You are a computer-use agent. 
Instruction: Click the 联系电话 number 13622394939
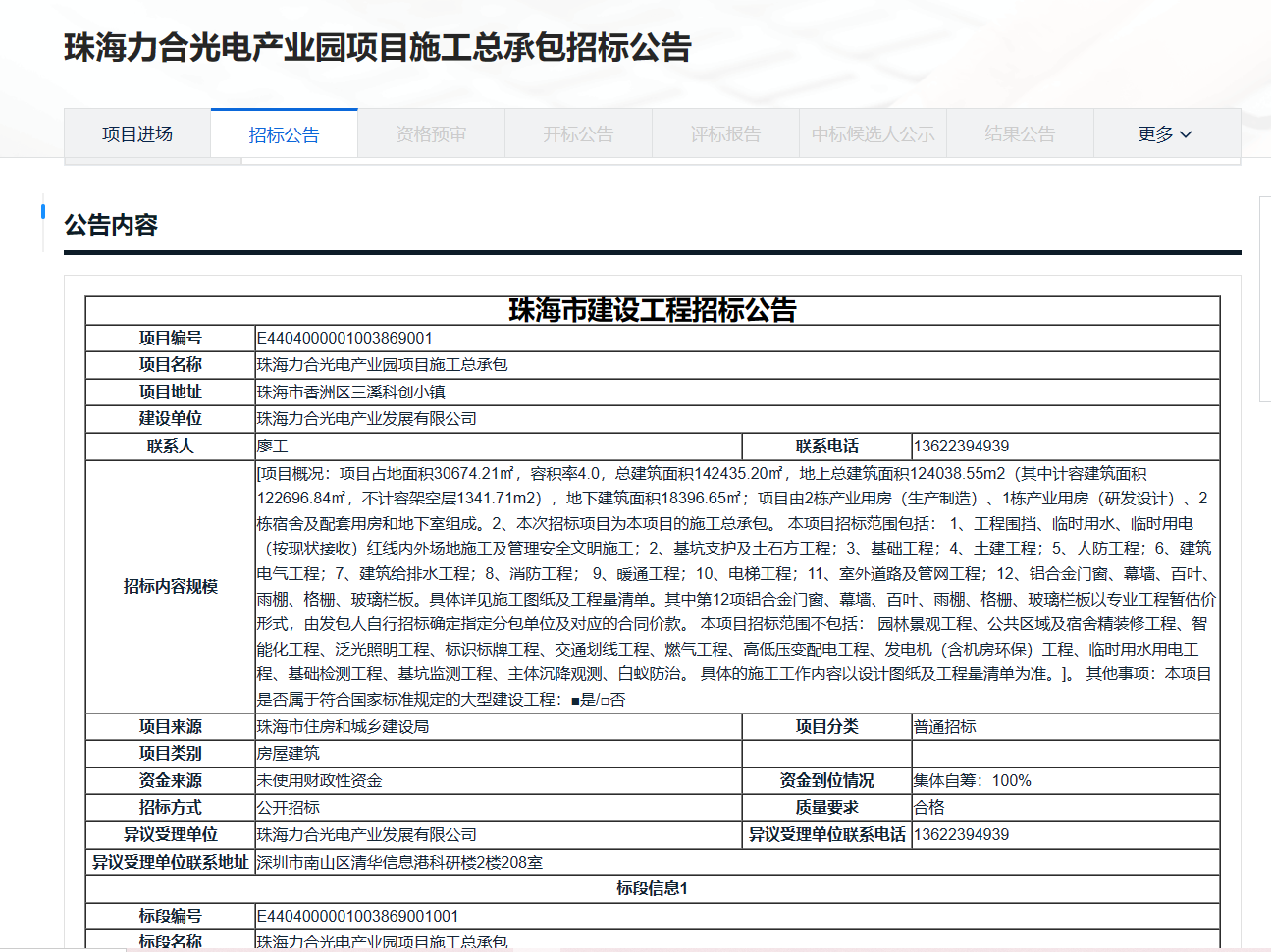[961, 447]
